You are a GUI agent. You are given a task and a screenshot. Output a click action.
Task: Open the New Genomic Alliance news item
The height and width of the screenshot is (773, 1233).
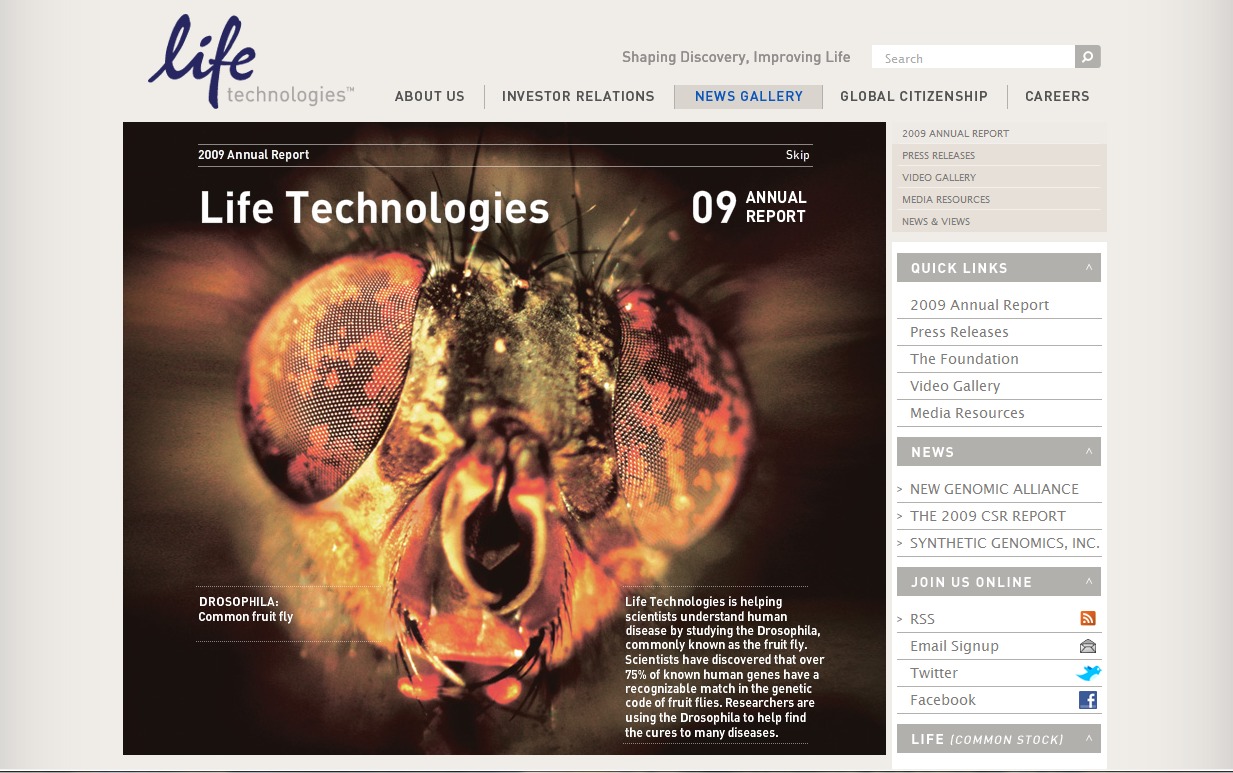pos(993,489)
